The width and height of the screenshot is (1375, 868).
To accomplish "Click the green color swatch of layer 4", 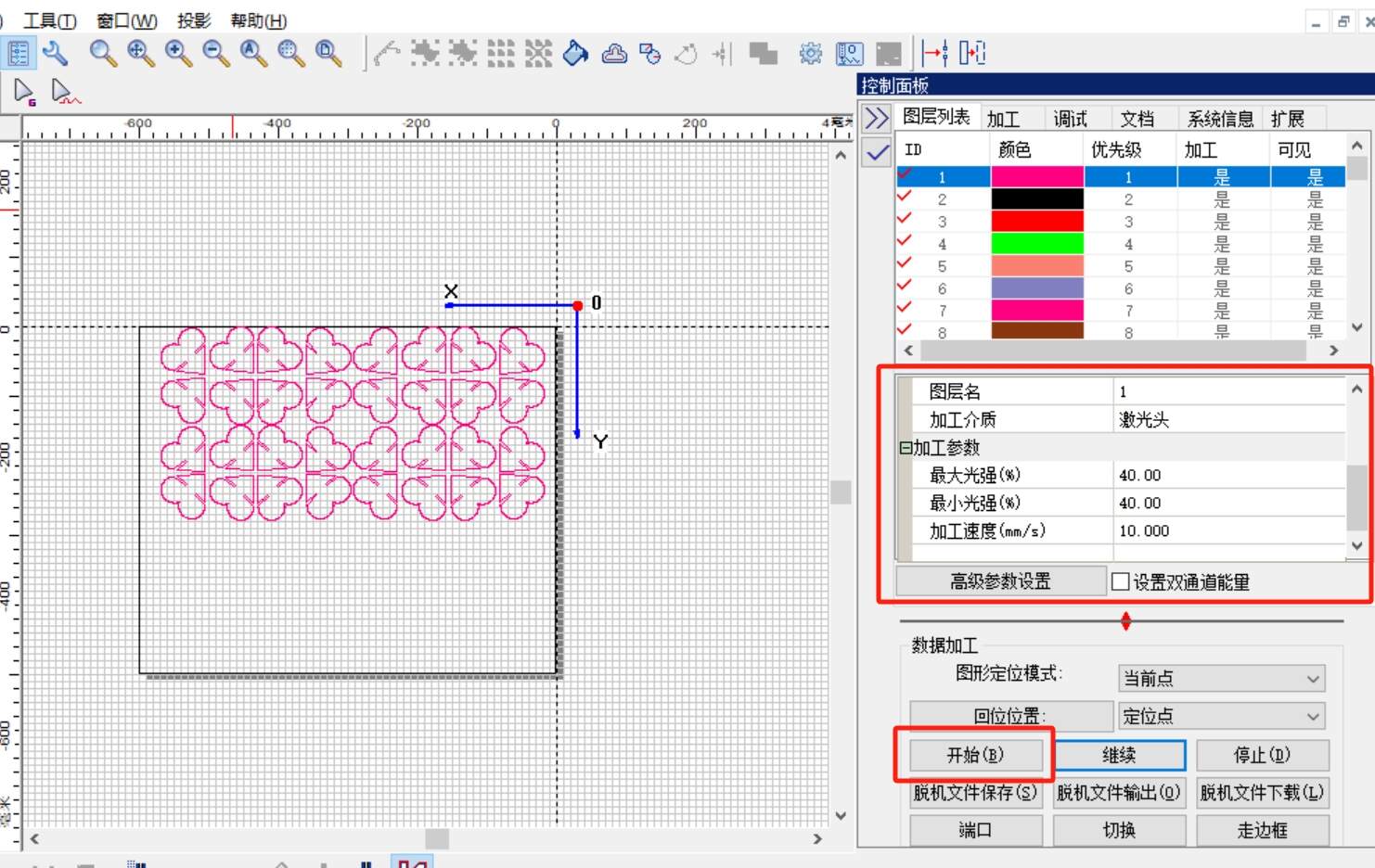I will click(1037, 244).
